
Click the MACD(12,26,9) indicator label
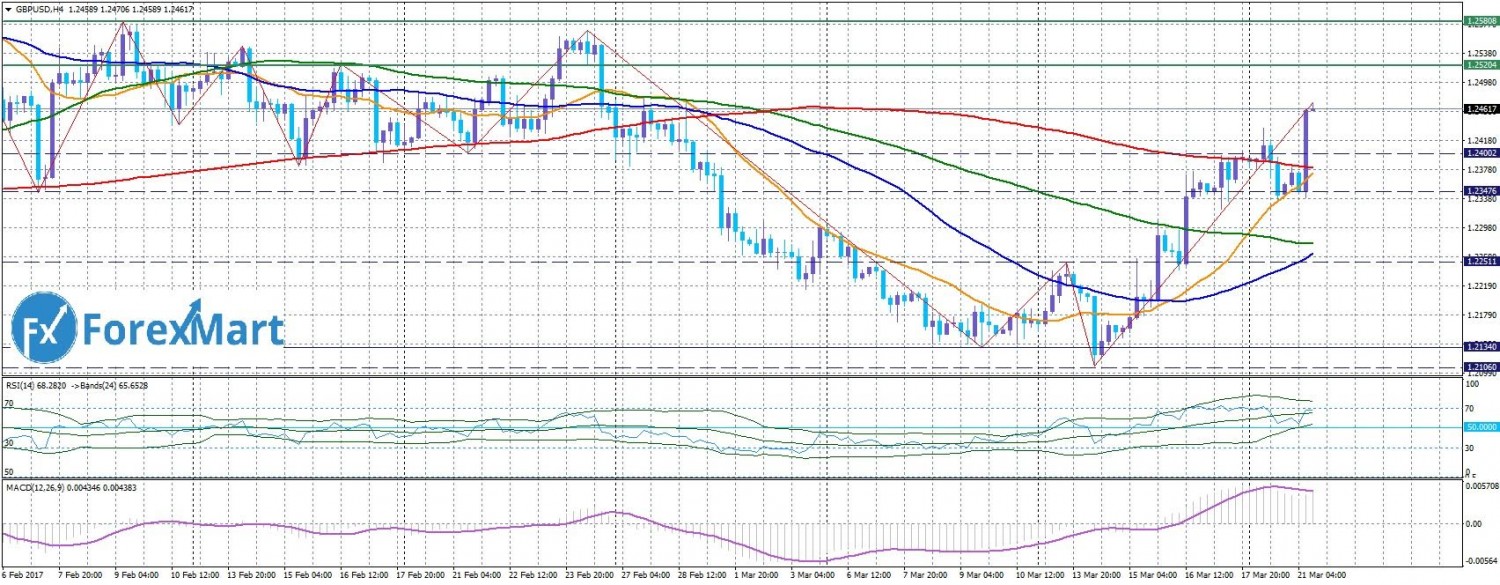(x=40, y=487)
